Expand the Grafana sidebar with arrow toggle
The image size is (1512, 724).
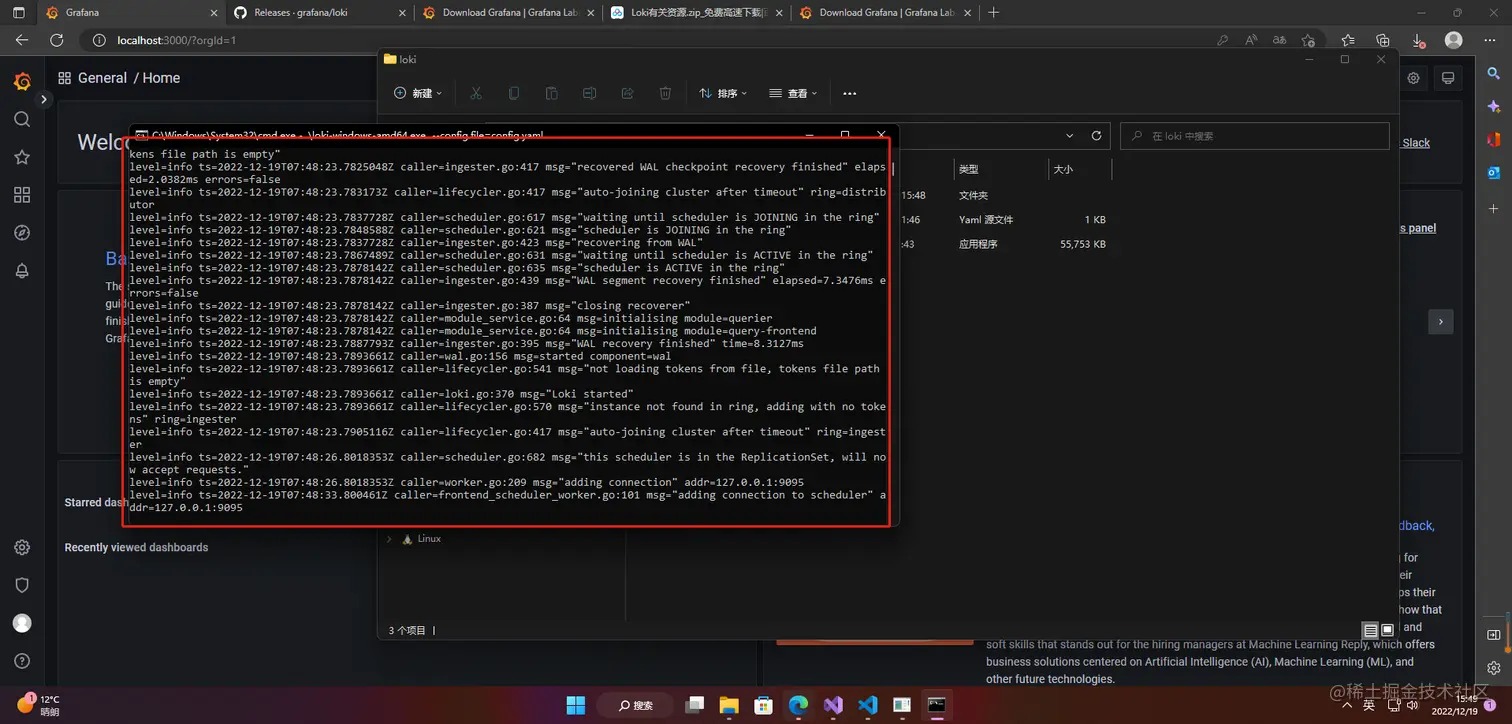coord(44,99)
